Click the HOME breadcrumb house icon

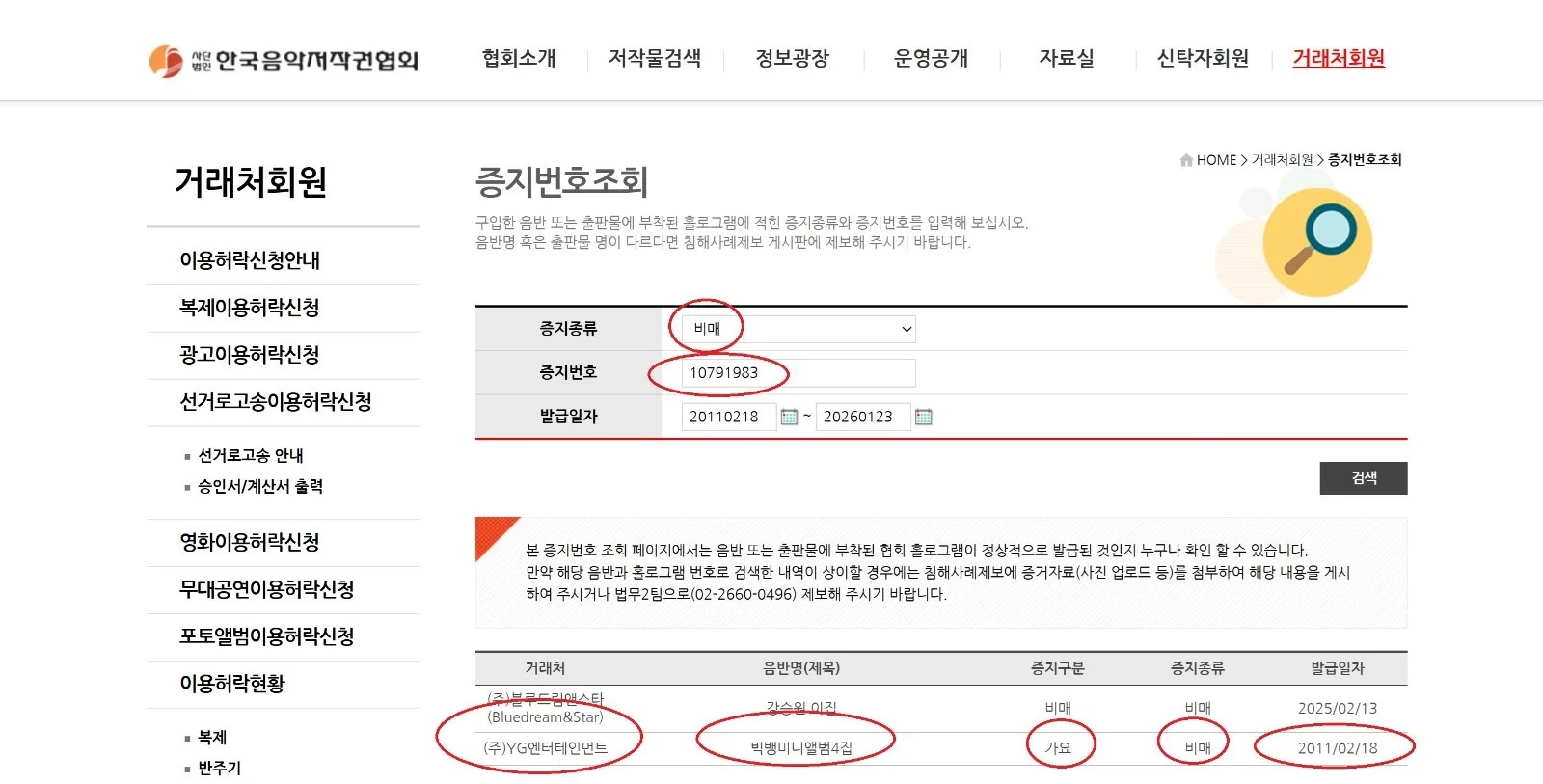pyautogui.click(x=1186, y=160)
